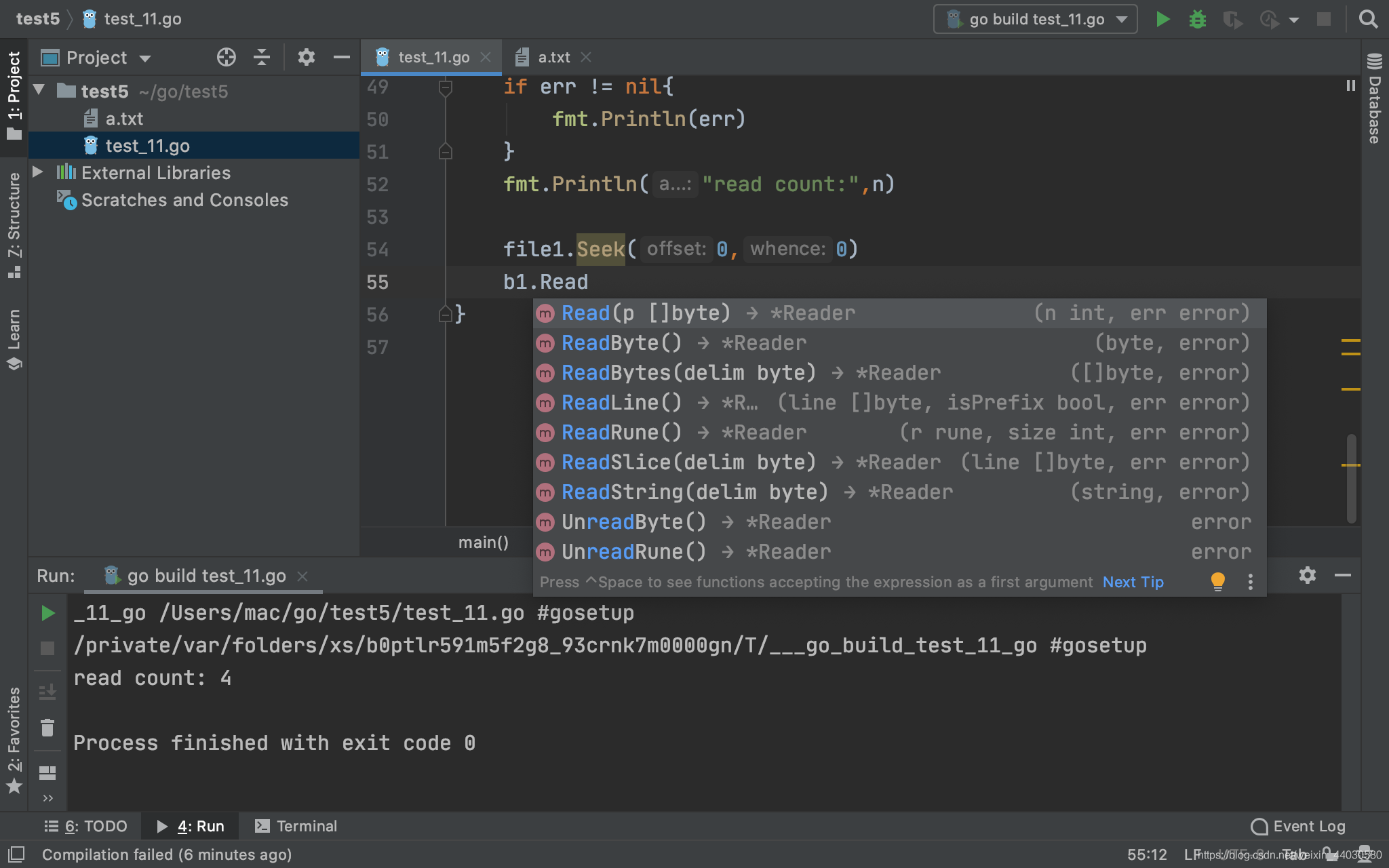This screenshot has height=868, width=1389.
Task: Close the go build test_11.go run tab
Action: pos(302,576)
